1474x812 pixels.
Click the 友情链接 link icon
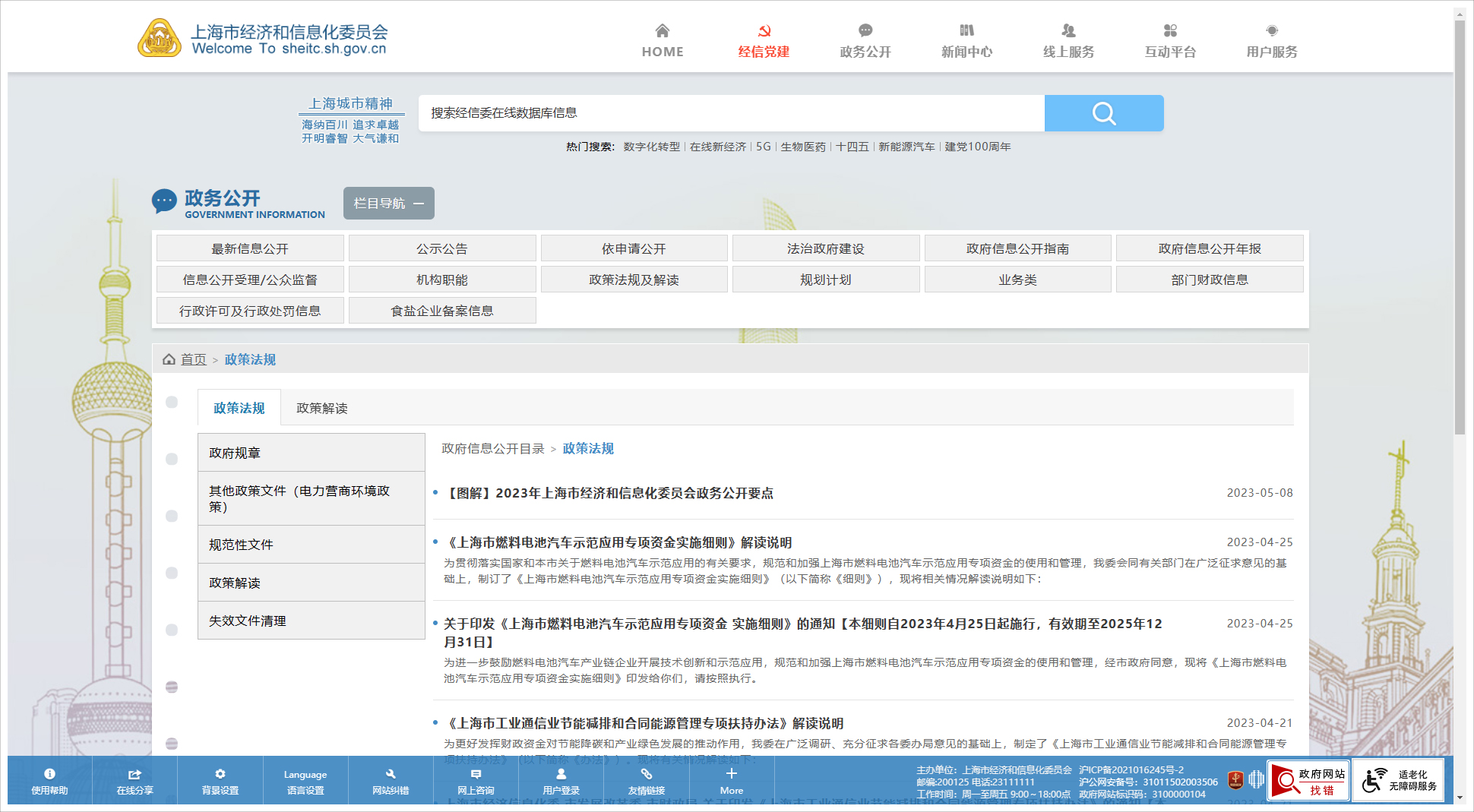(x=646, y=775)
